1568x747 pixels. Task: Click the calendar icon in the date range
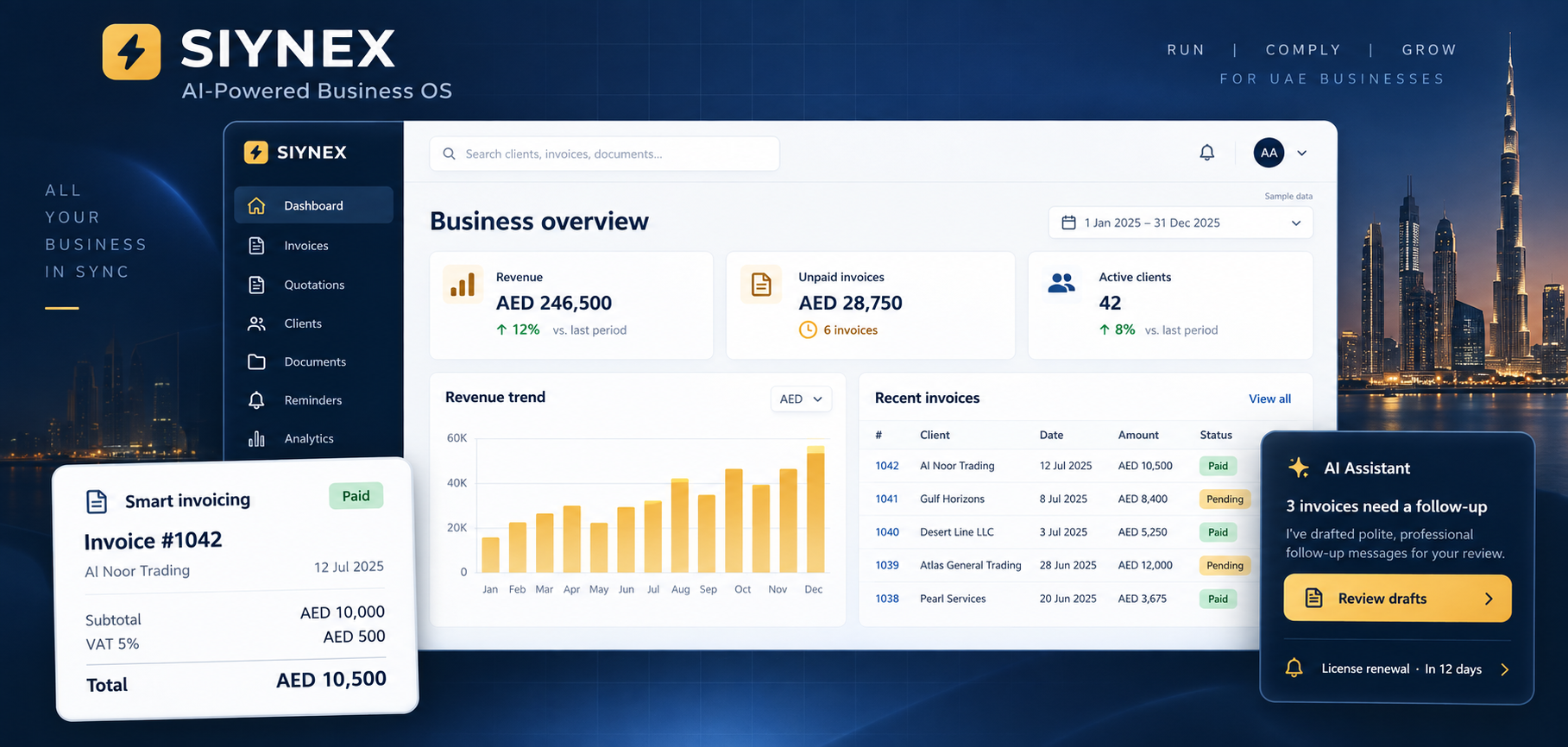[1068, 223]
